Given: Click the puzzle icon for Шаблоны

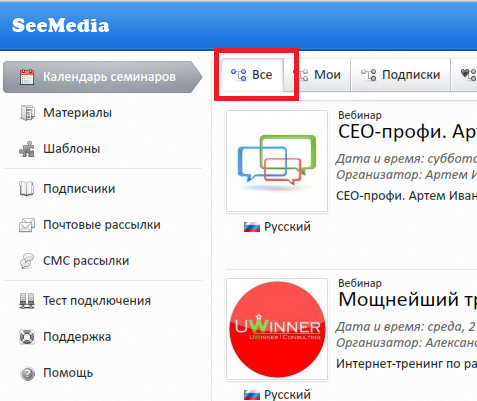Looking at the screenshot, I should (x=27, y=149).
